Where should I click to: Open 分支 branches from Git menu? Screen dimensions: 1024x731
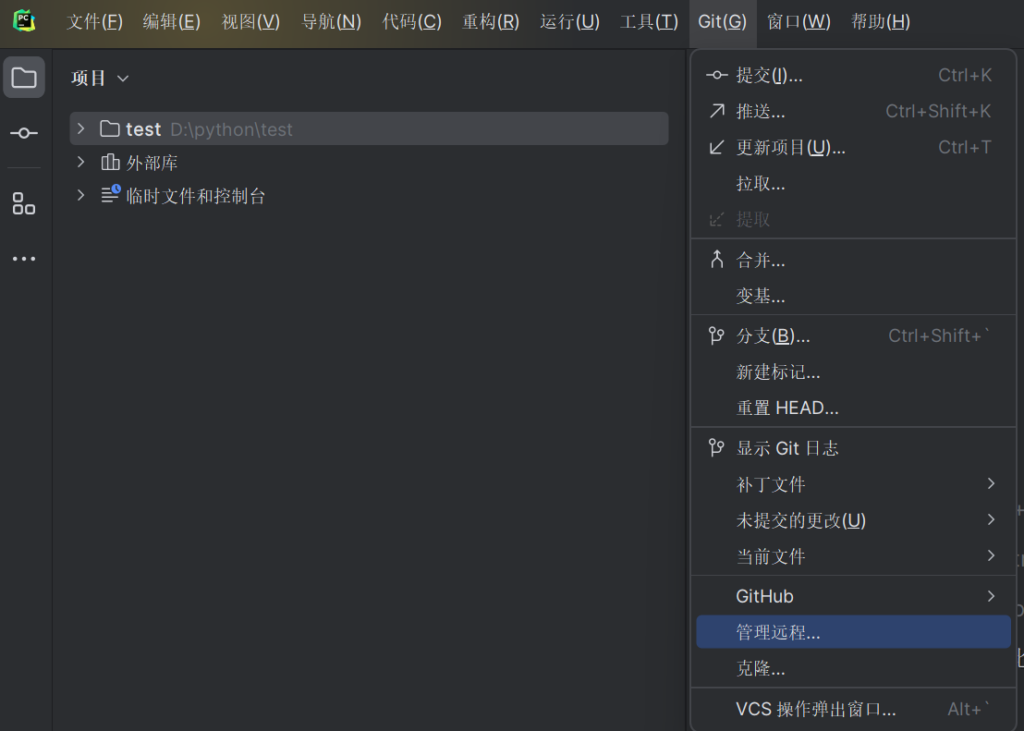click(772, 336)
